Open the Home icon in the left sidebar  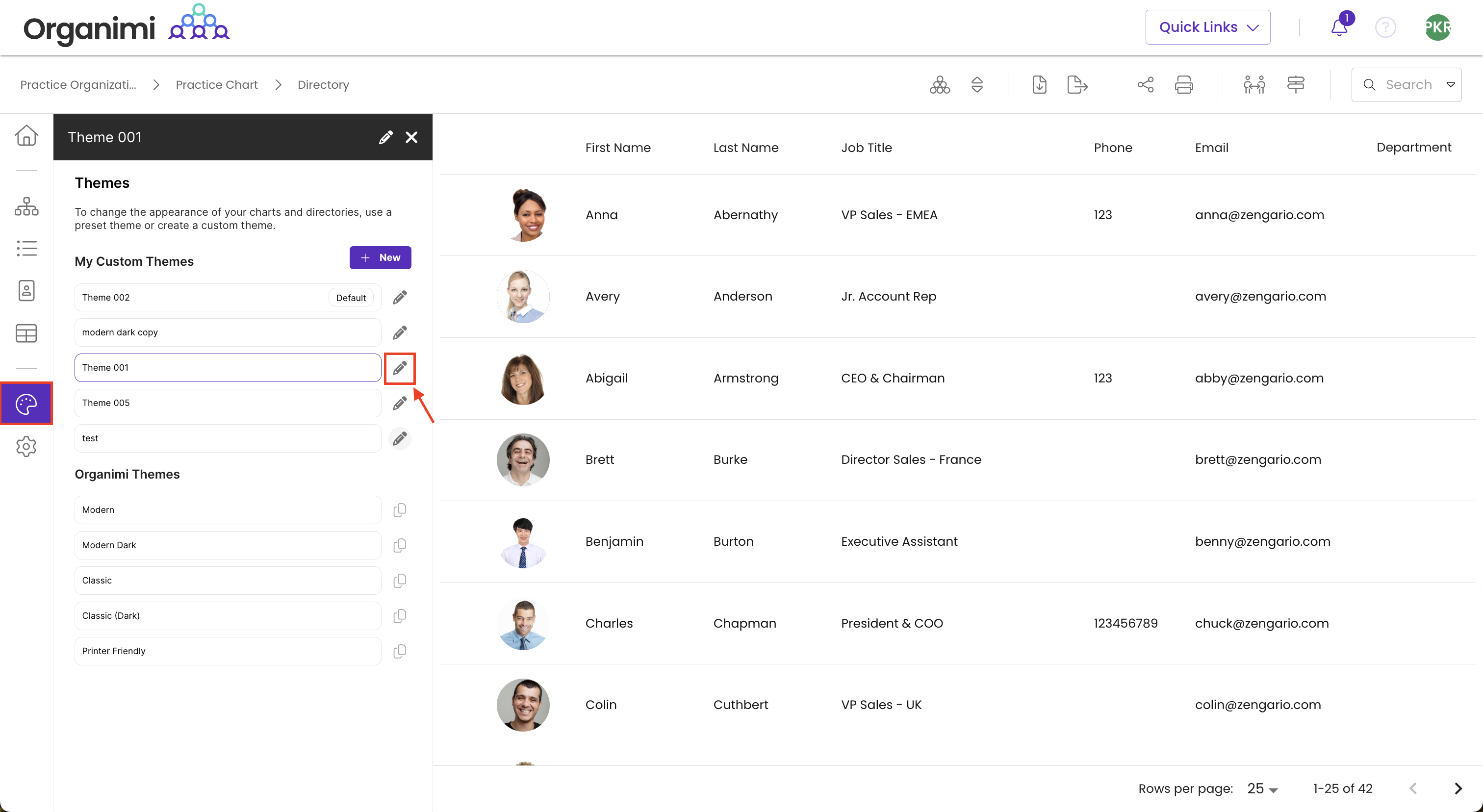click(26, 135)
